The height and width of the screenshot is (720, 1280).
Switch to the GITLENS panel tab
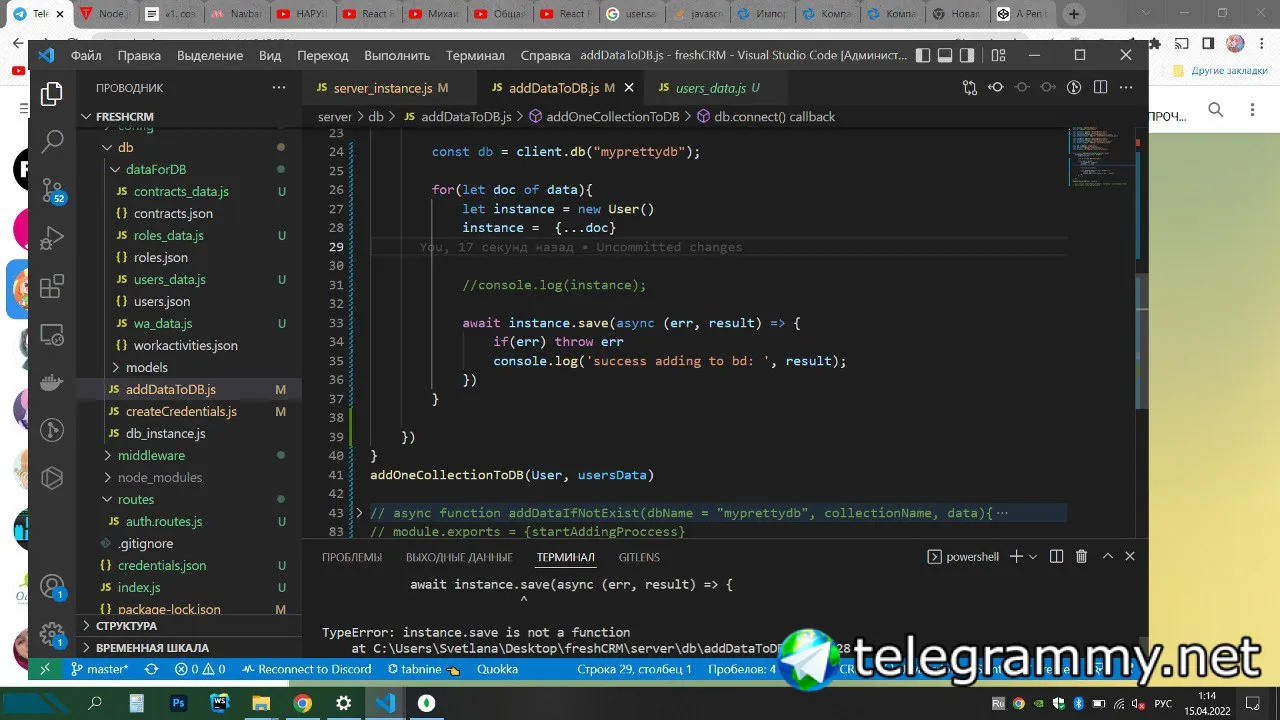(639, 557)
